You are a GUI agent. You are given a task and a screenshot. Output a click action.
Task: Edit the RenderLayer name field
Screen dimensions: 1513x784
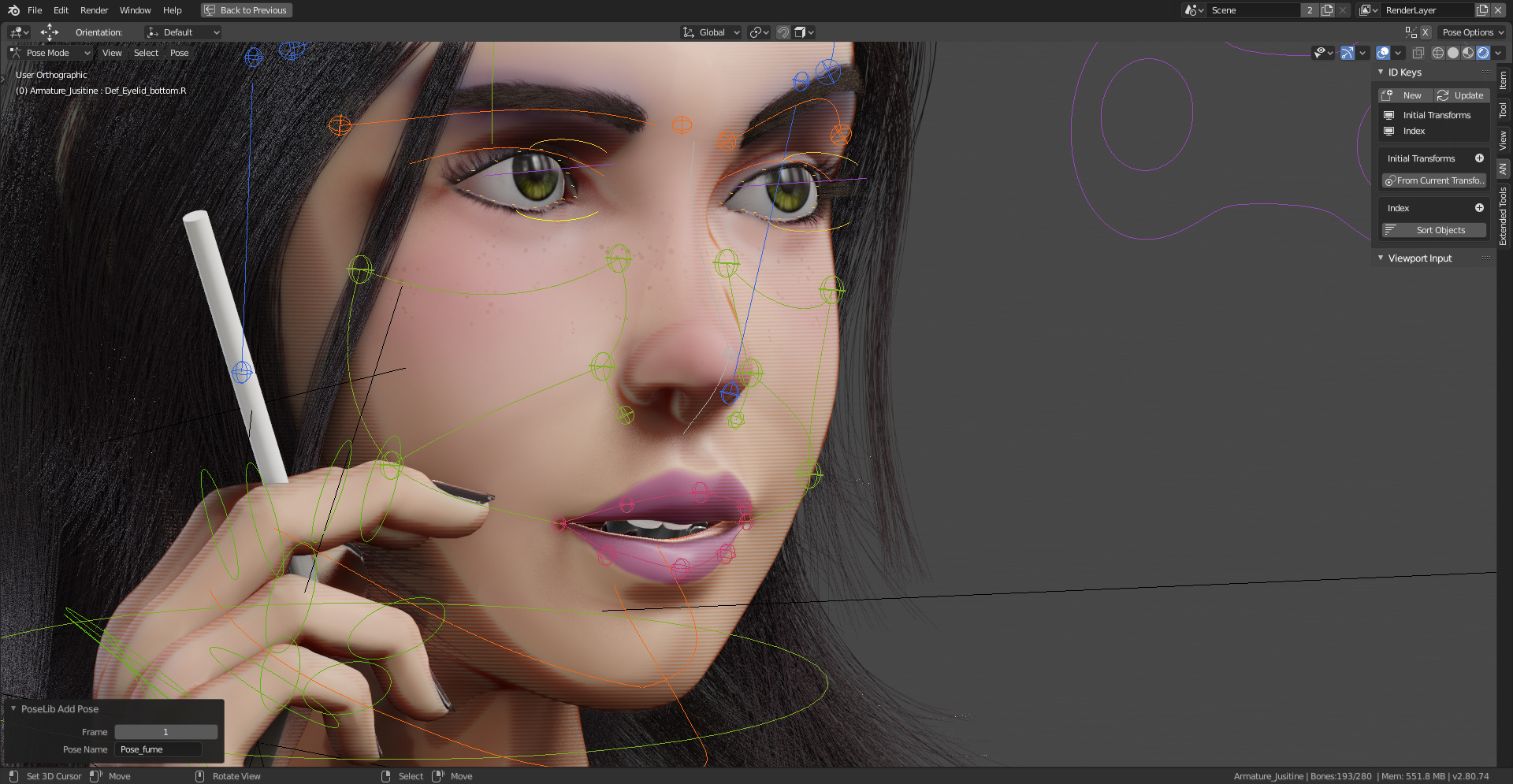(x=1428, y=10)
